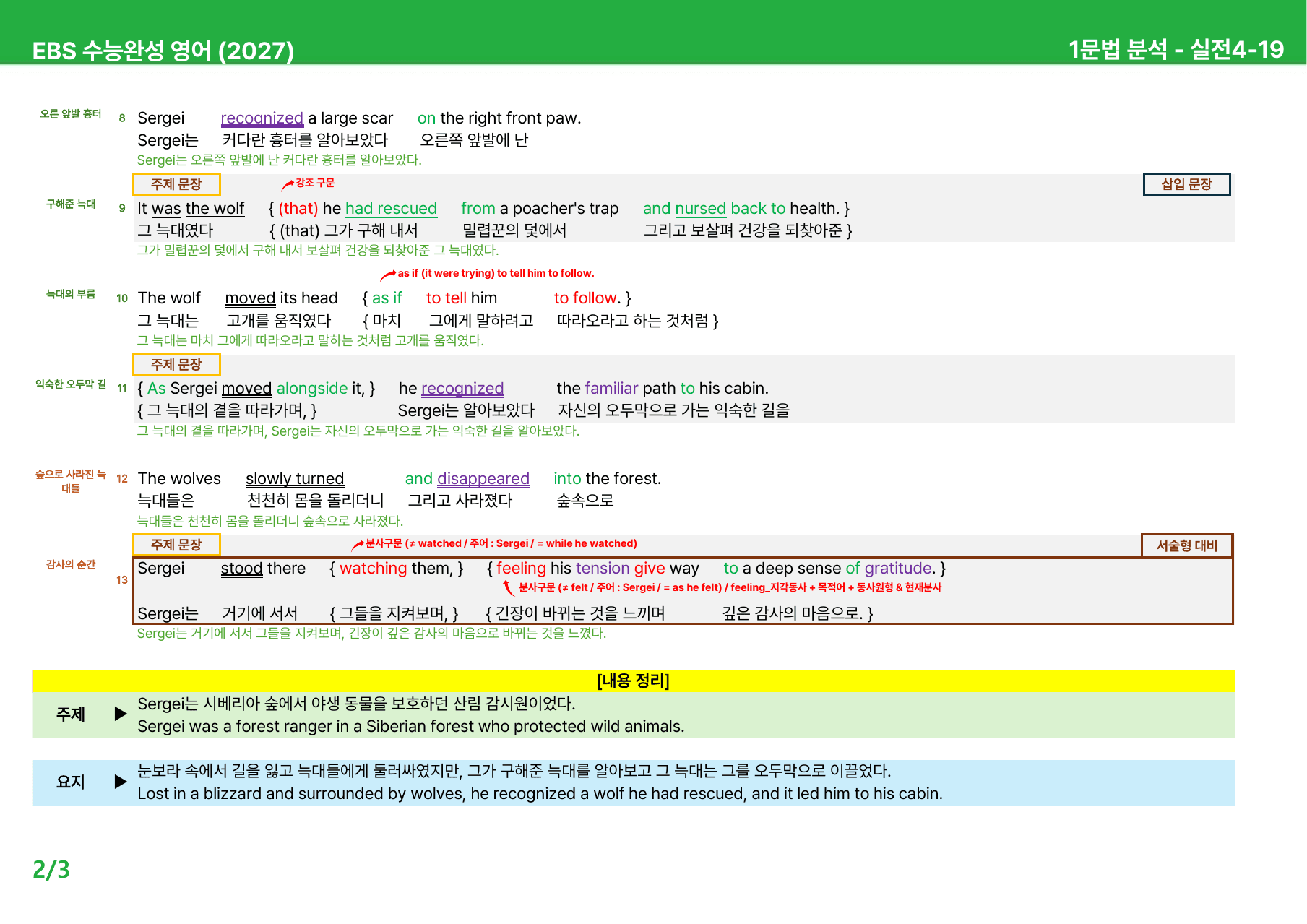This screenshot has height=924, width=1307.
Task: Click the '주제 문장' tag above sentence 9
Action: [176, 184]
